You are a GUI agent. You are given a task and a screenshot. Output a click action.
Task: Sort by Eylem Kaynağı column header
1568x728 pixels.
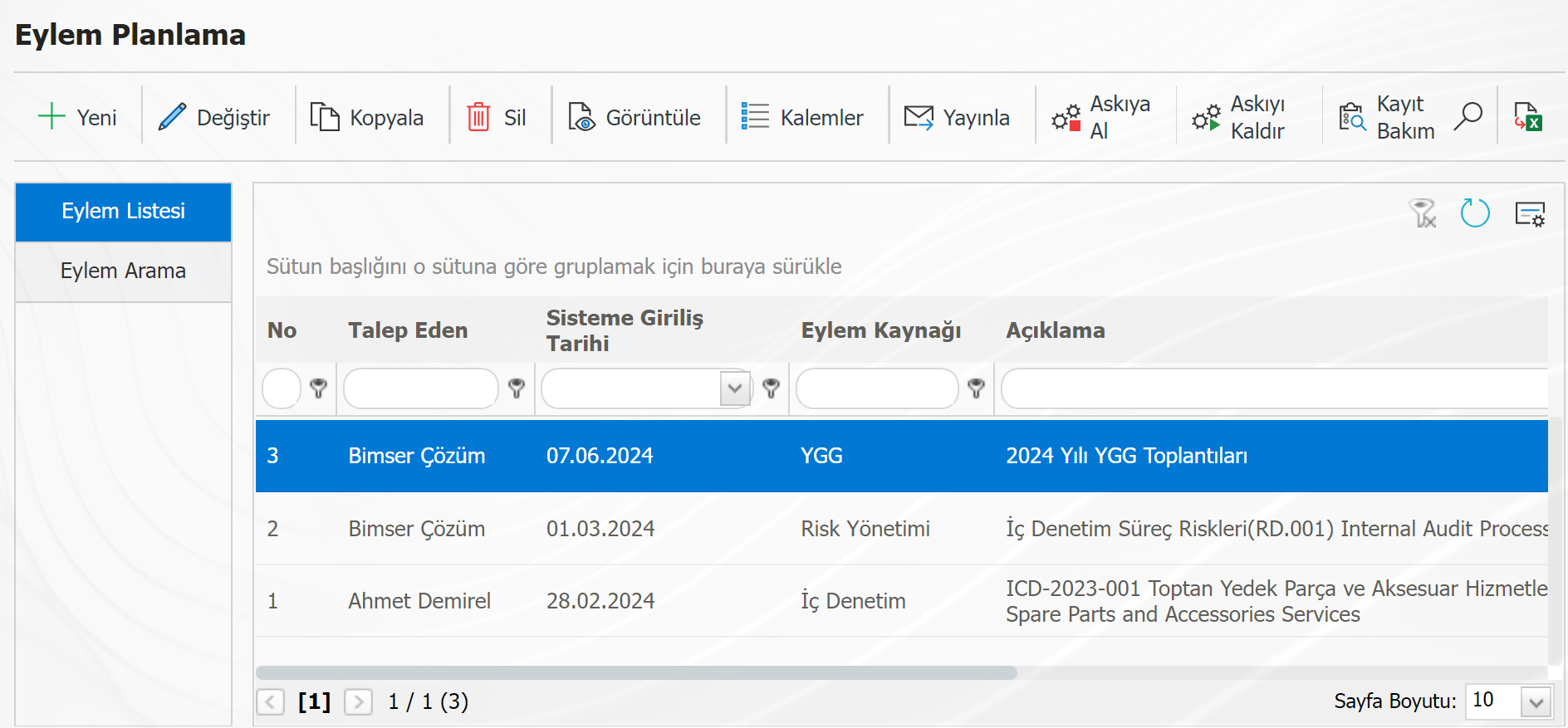coord(881,330)
